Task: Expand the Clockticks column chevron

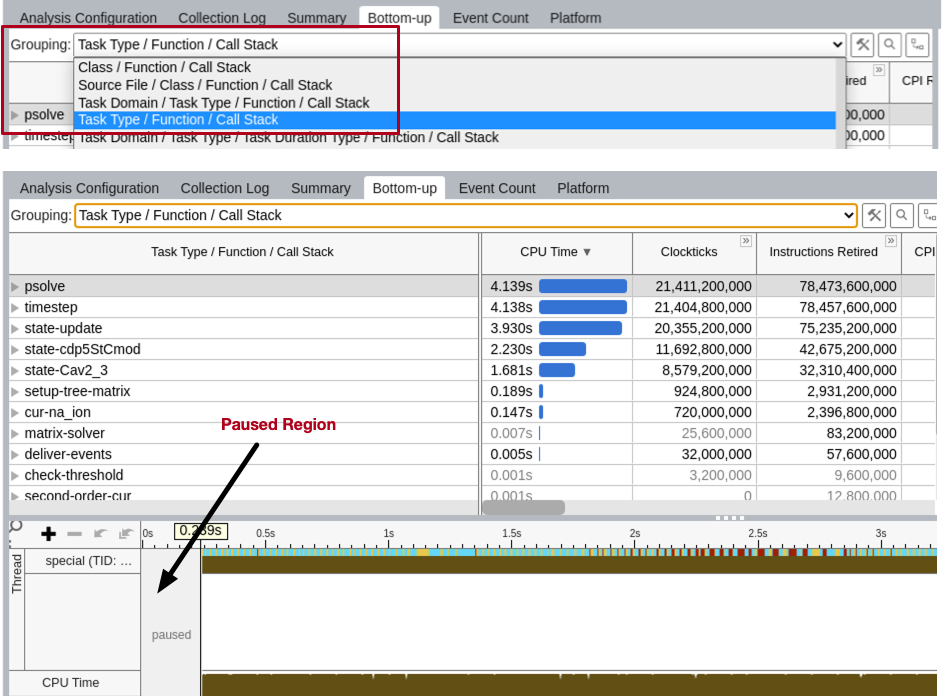Action: coord(745,241)
